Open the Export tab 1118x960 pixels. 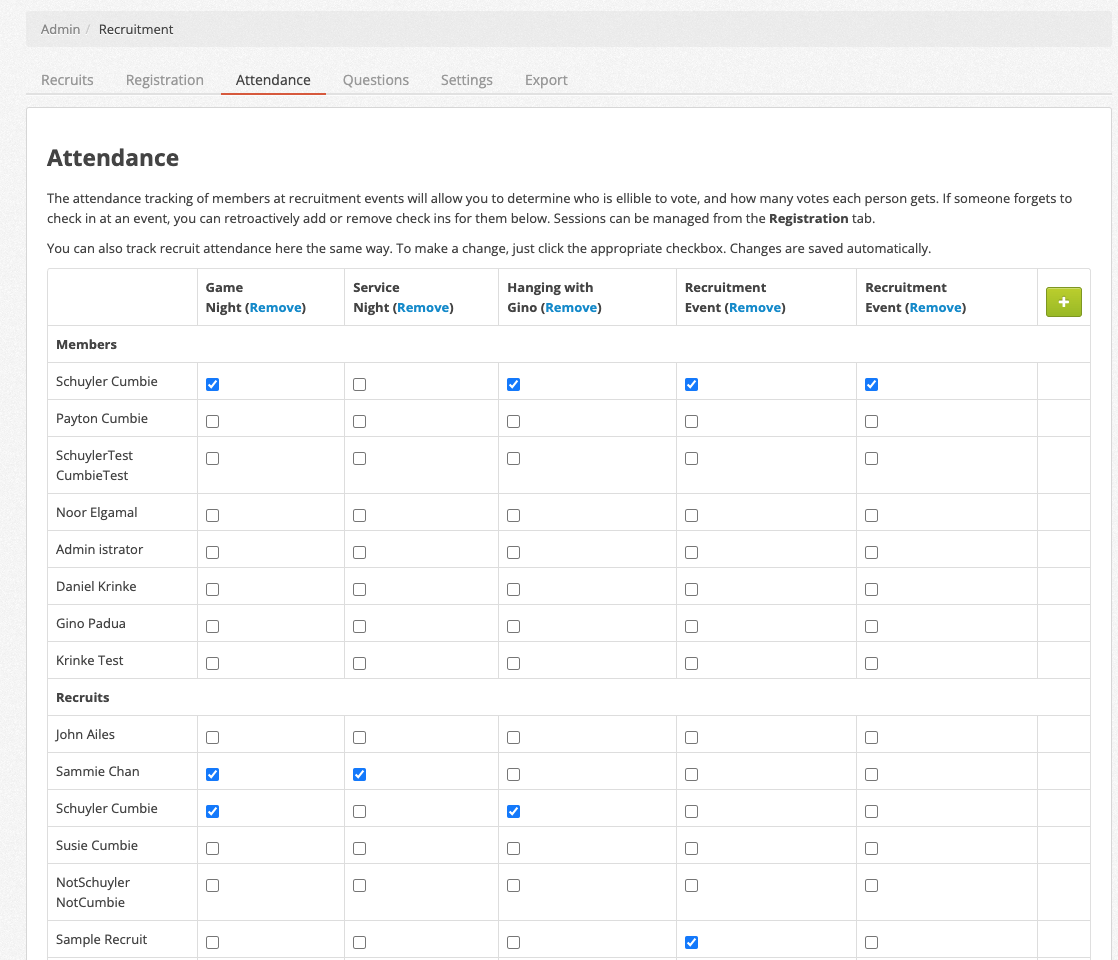546,80
